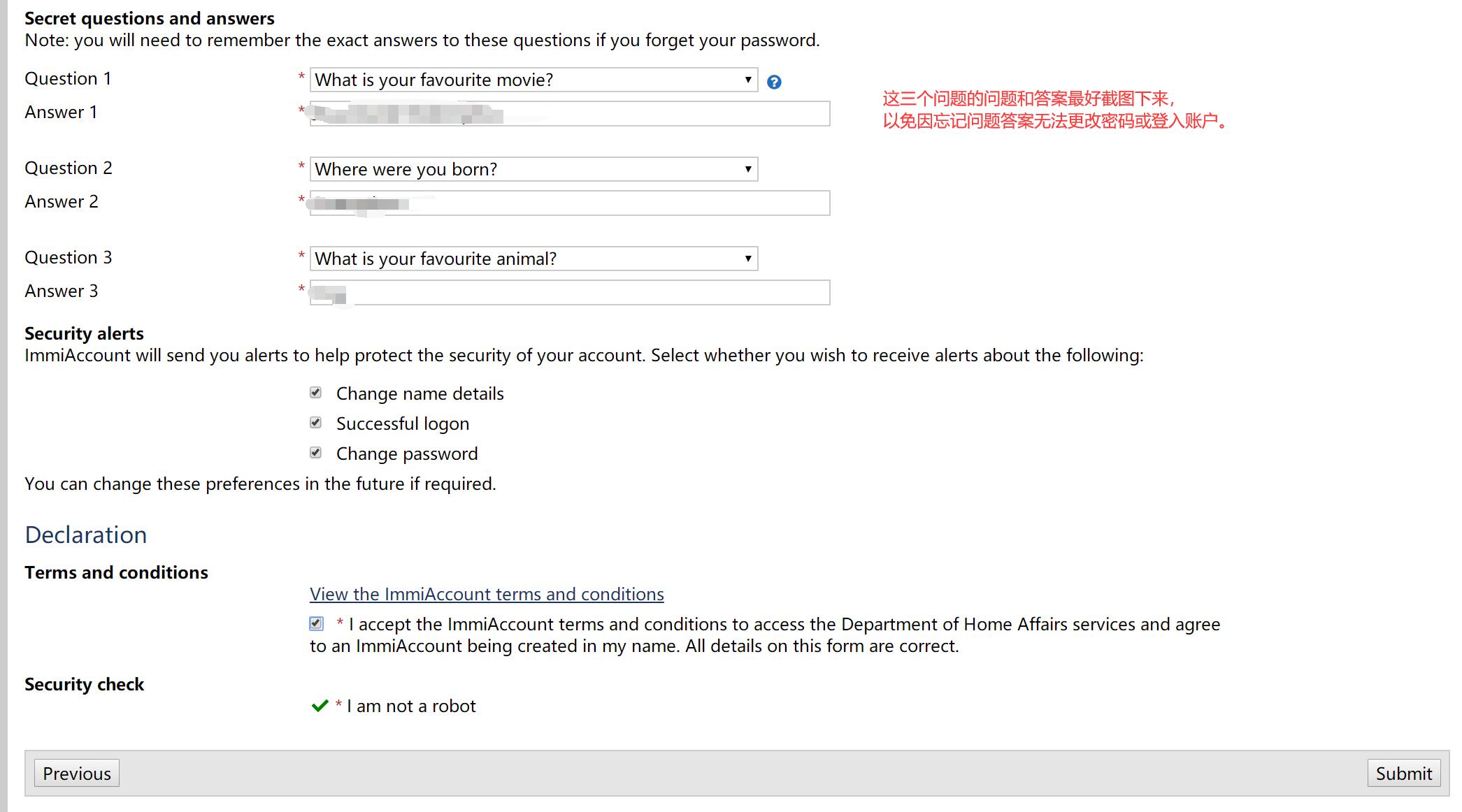Click the 'Change name details' label text

coord(420,393)
